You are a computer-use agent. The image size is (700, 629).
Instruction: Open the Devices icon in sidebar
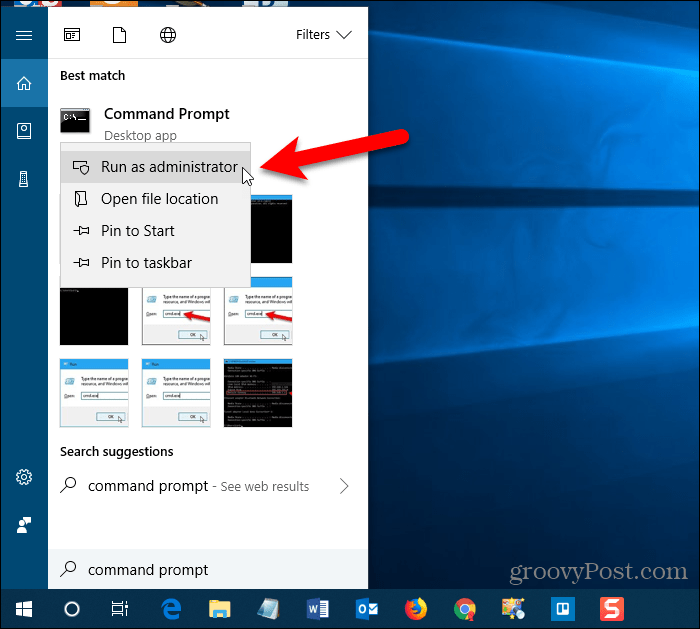coord(24,179)
